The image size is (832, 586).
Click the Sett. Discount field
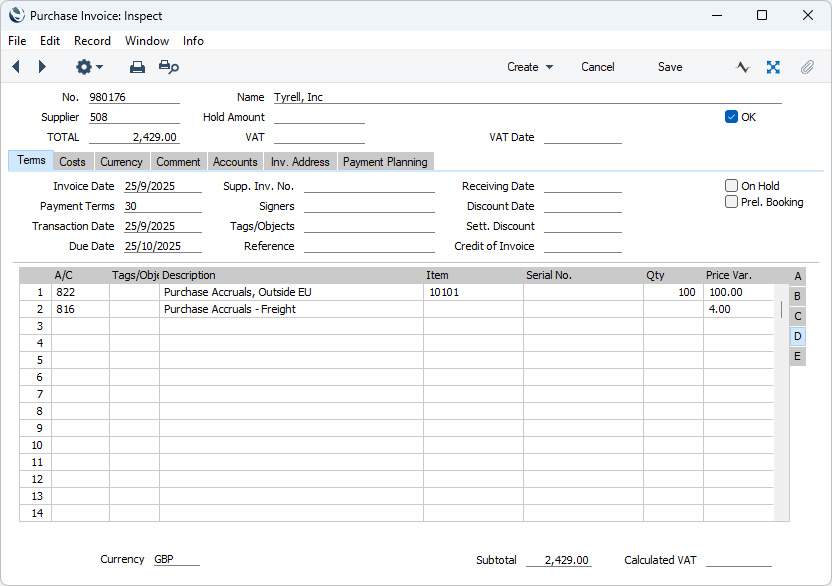tap(583, 226)
